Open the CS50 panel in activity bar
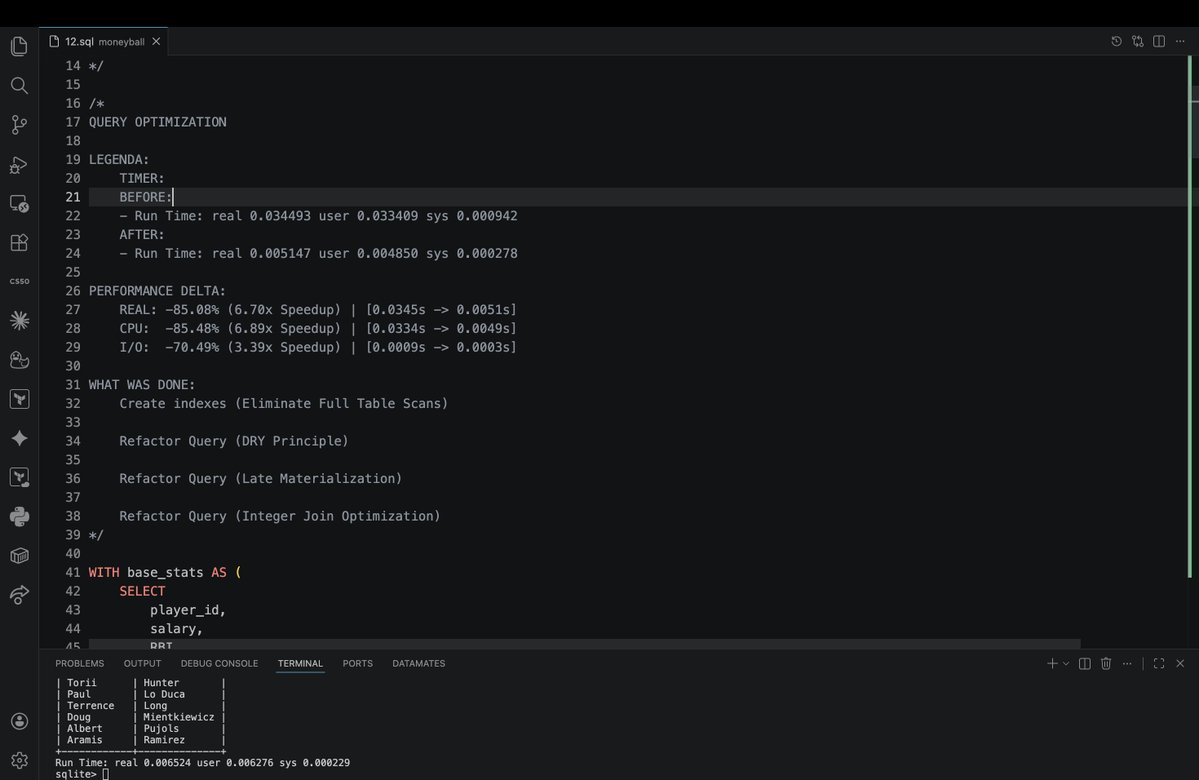 point(19,281)
